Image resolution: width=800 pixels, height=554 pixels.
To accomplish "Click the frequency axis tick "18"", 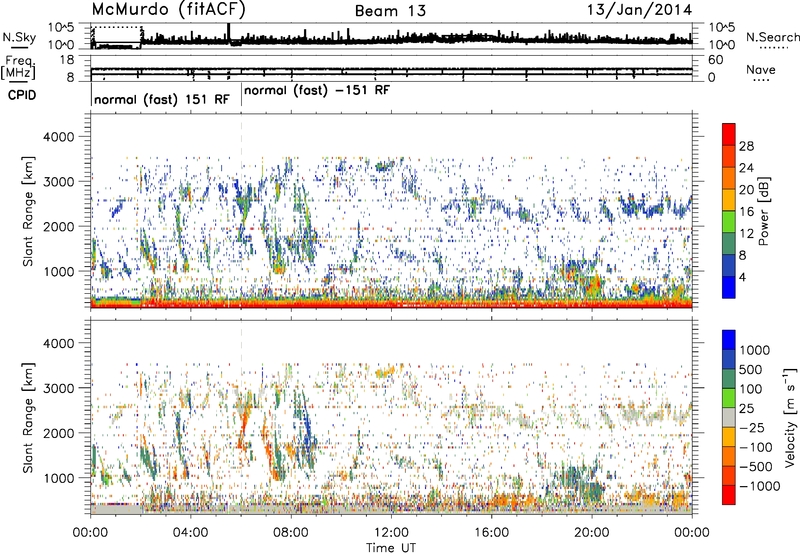I will tap(67, 60).
